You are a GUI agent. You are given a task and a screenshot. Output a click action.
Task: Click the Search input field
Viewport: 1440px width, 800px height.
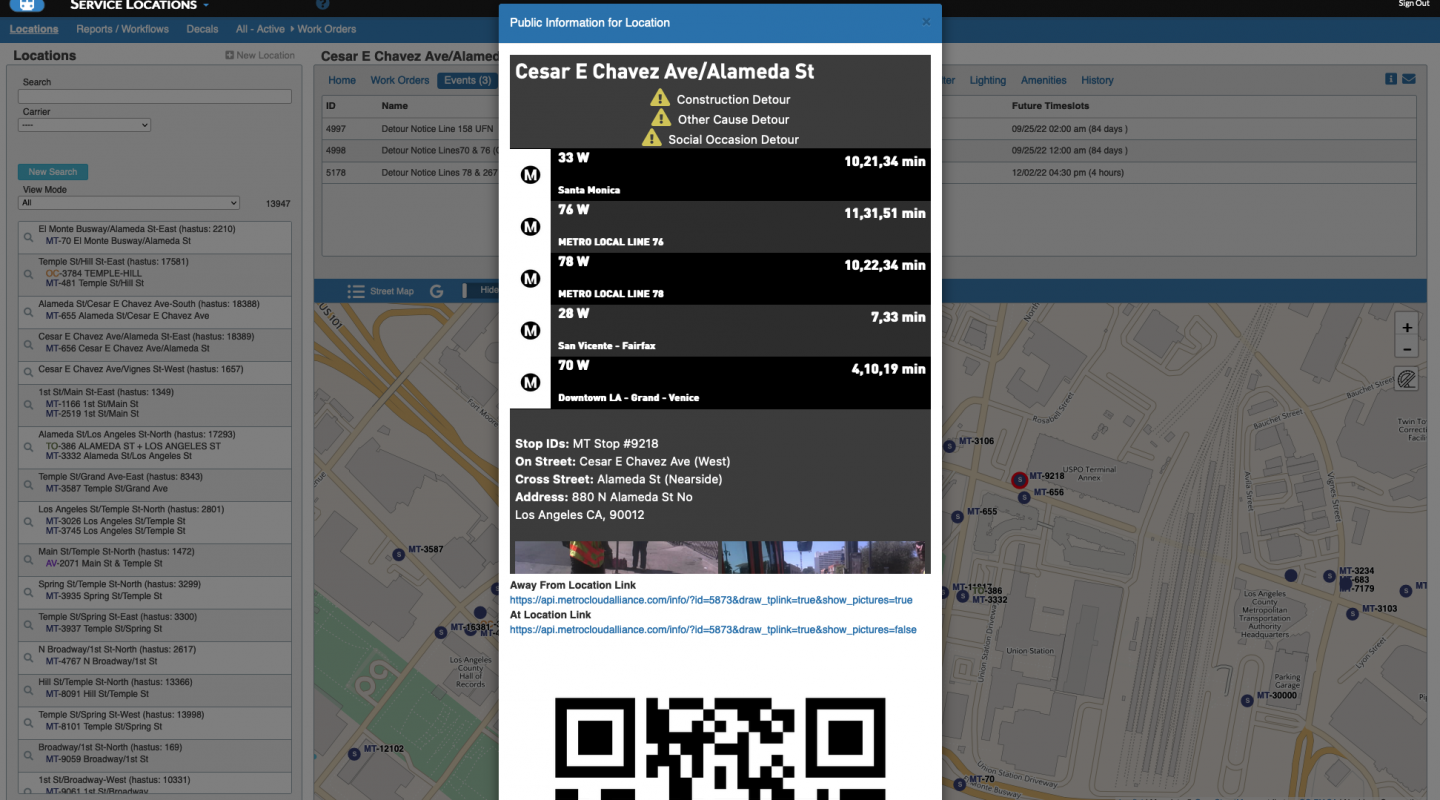(x=155, y=96)
